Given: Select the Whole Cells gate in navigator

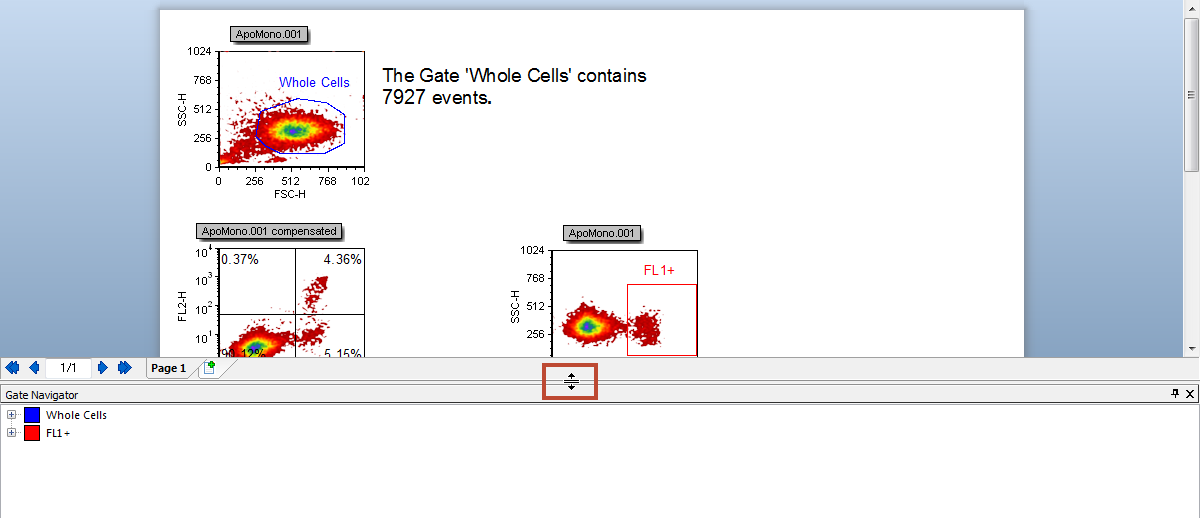Looking at the screenshot, I should pos(76,415).
